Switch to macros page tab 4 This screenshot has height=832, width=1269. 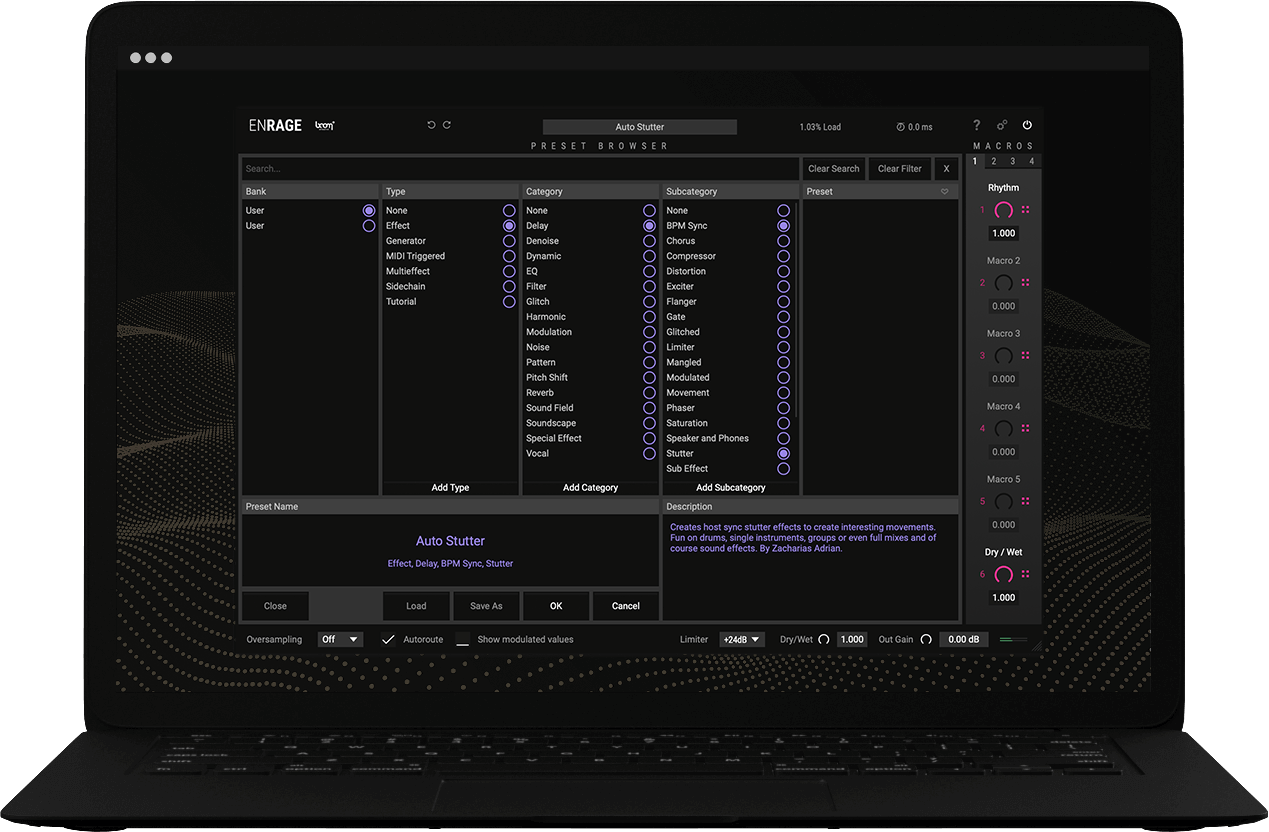point(1032,161)
